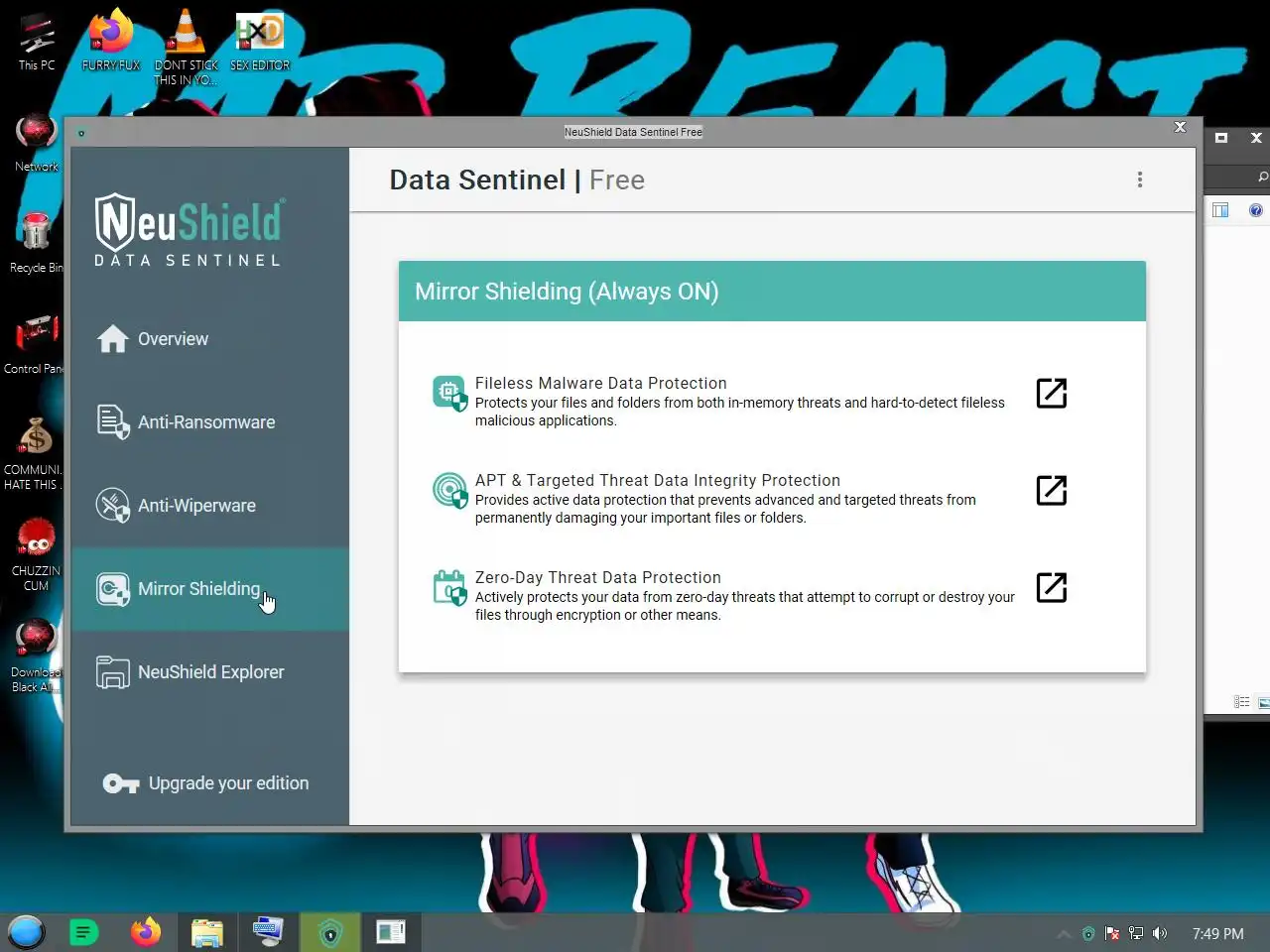
Task: Open the Overview page in sidebar
Action: 210,339
